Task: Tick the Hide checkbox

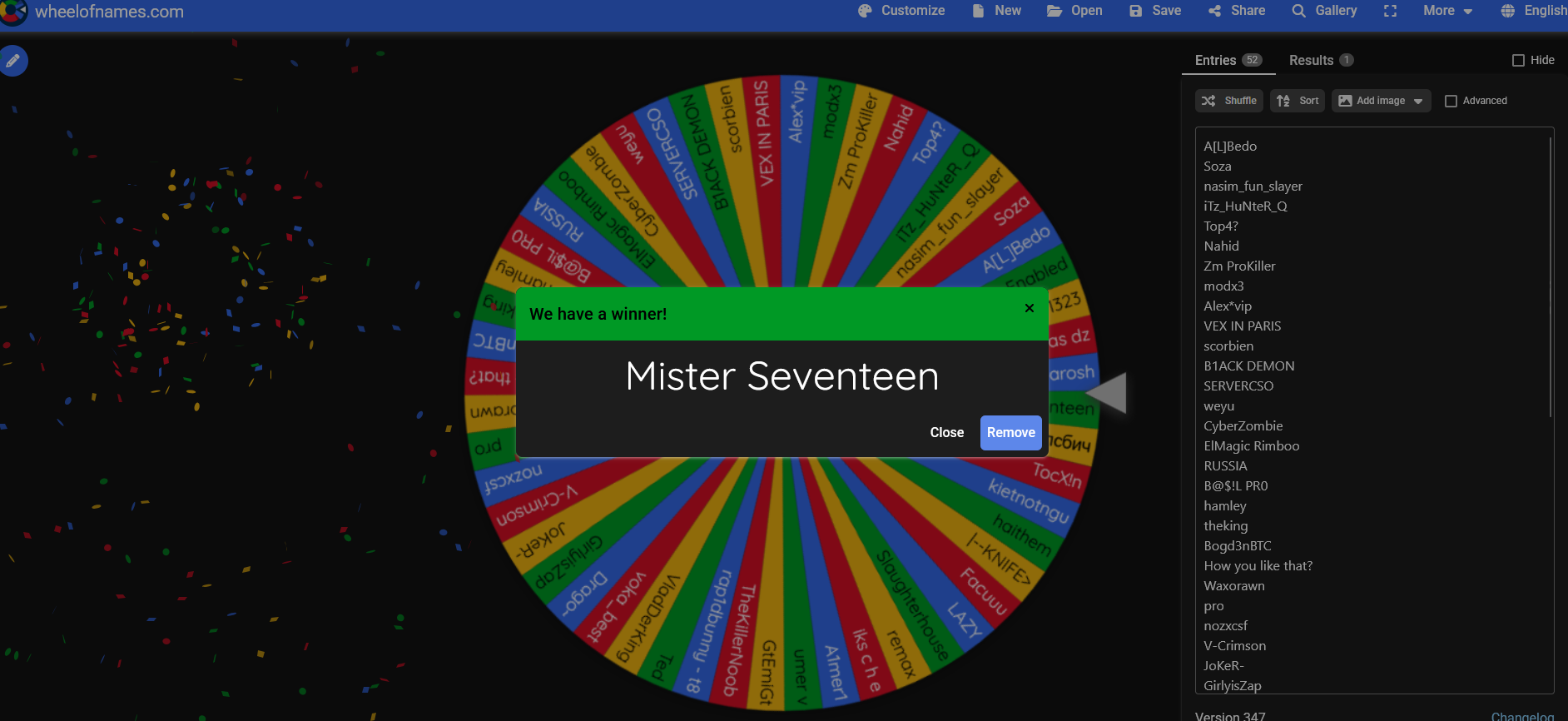Action: point(1518,60)
